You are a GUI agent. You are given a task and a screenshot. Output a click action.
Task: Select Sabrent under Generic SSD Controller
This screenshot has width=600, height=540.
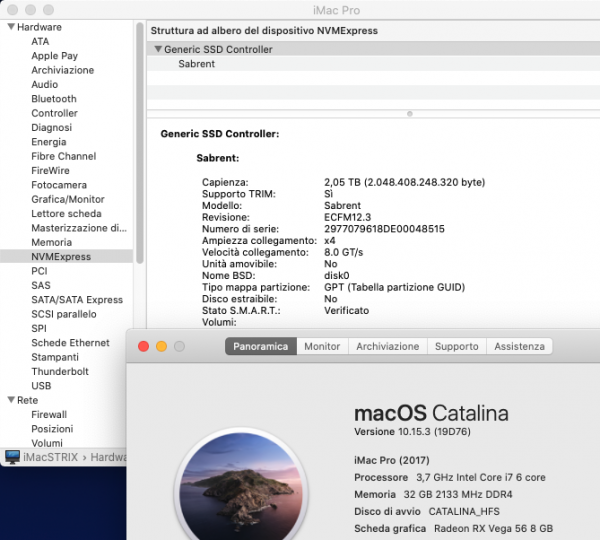196,64
